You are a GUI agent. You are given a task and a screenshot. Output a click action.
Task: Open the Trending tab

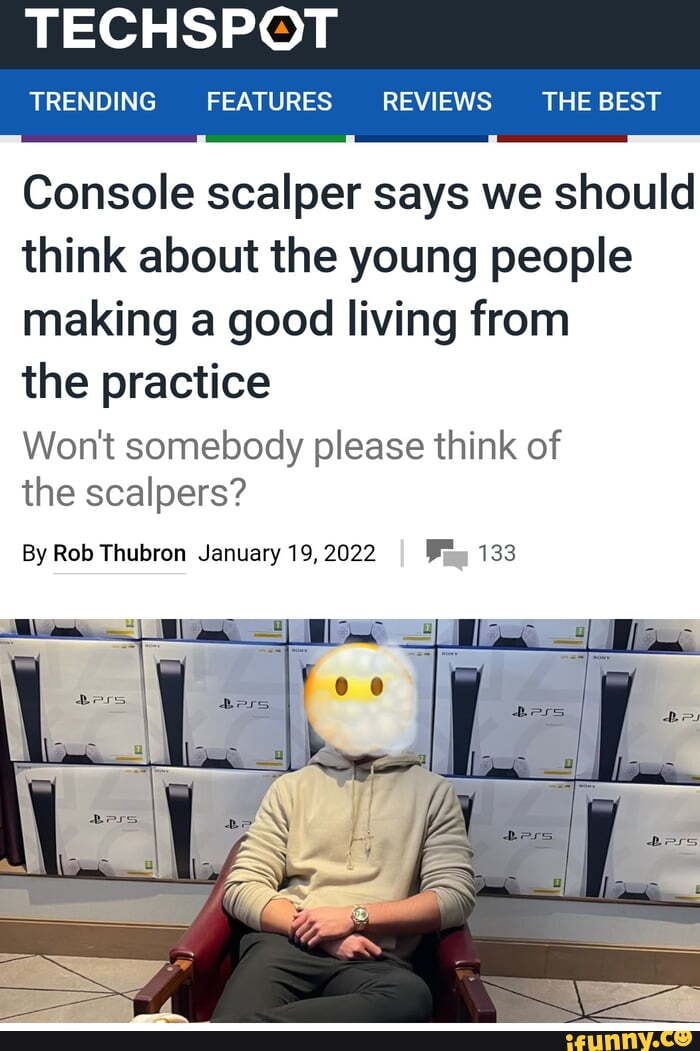click(93, 102)
